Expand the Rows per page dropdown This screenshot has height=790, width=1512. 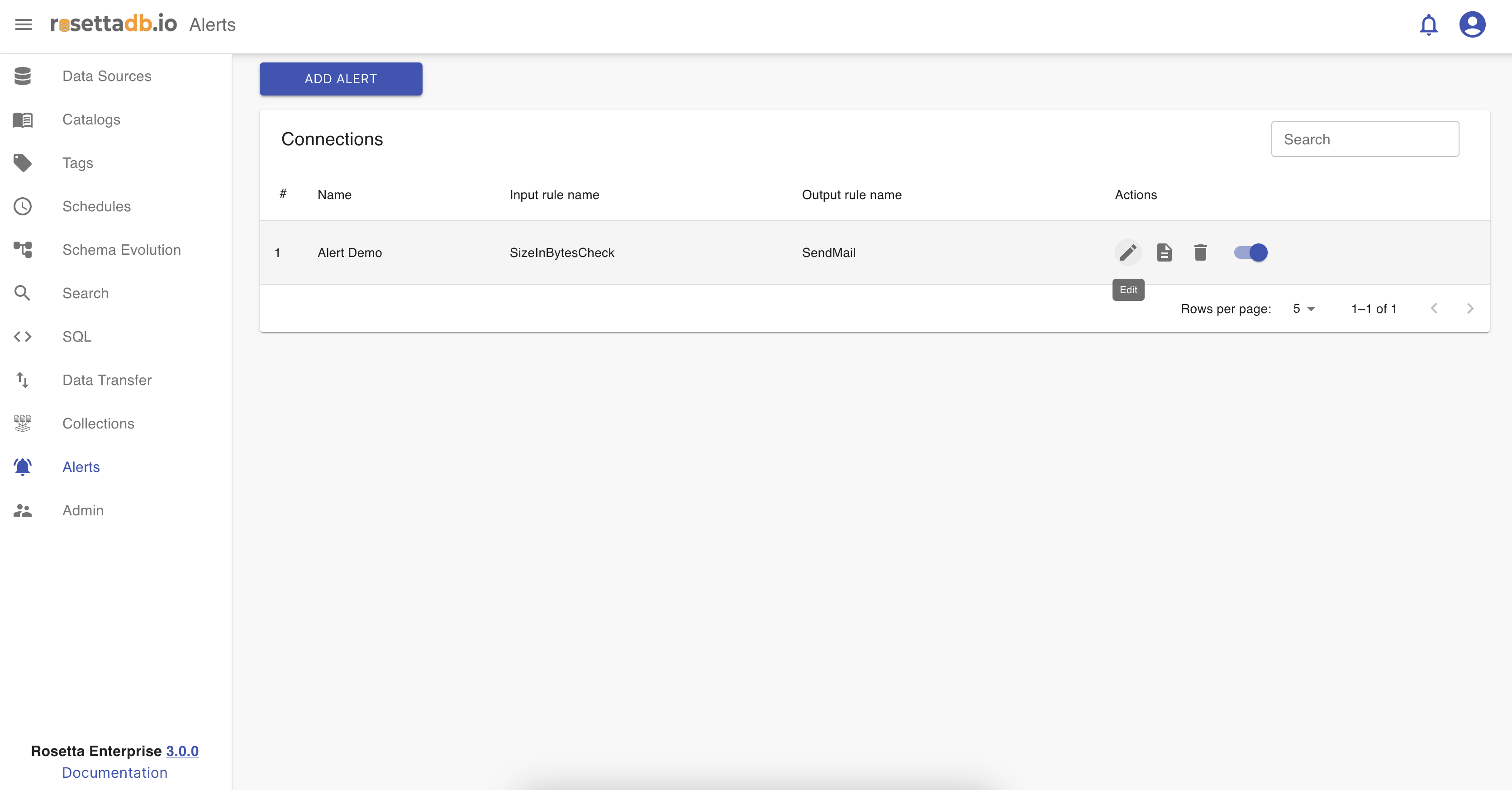click(1304, 309)
